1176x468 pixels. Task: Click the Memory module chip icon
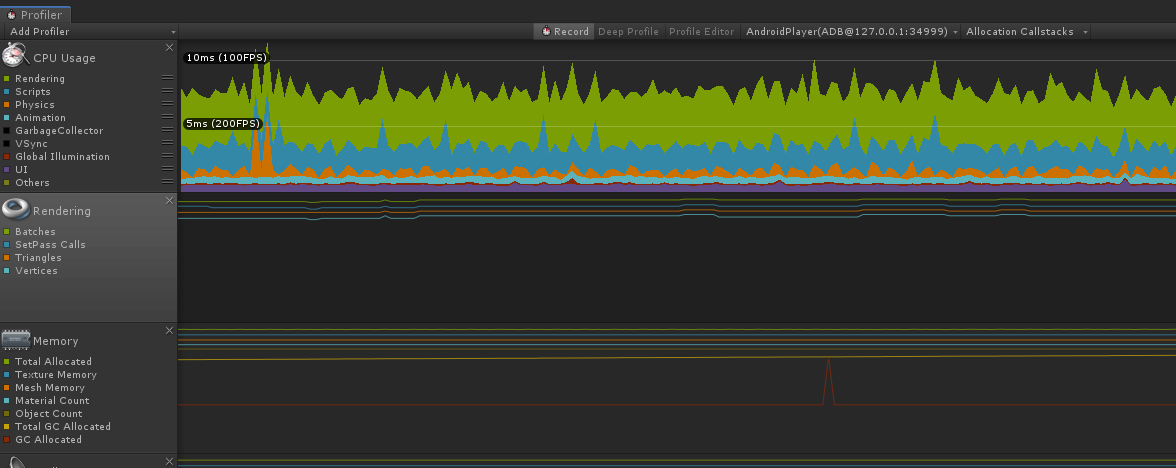(x=15, y=339)
